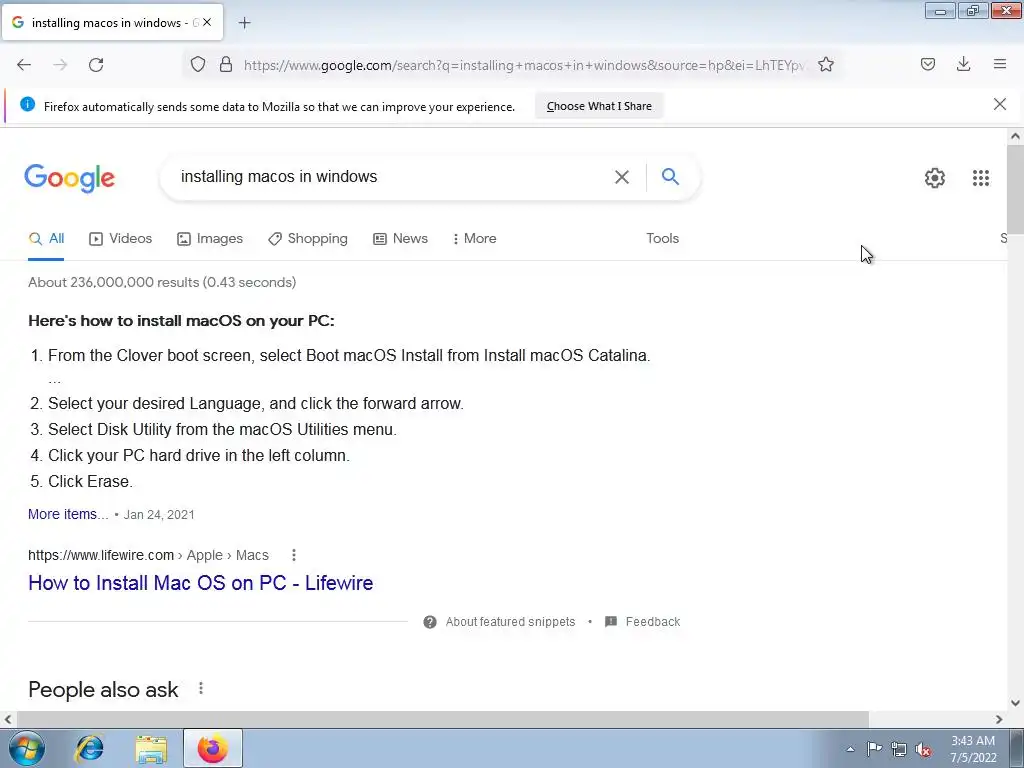Select Firefox in the taskbar
Image resolution: width=1024 pixels, height=768 pixels.
coord(213,748)
